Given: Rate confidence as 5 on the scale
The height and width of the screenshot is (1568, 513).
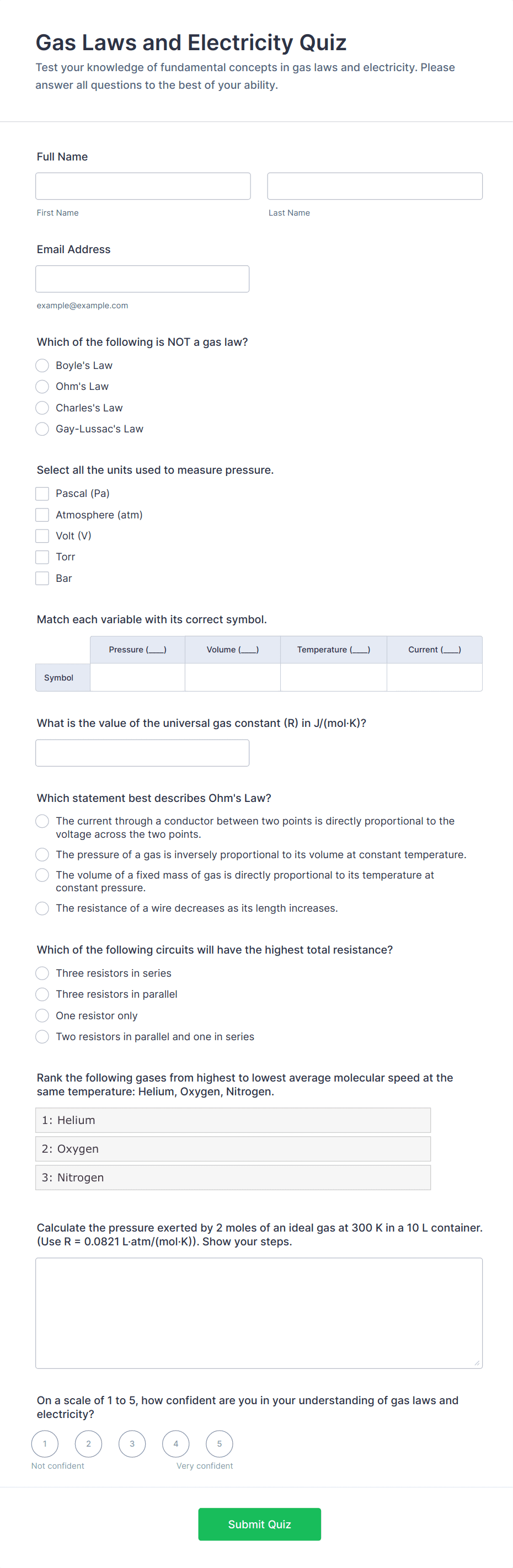Looking at the screenshot, I should pyautogui.click(x=219, y=1443).
